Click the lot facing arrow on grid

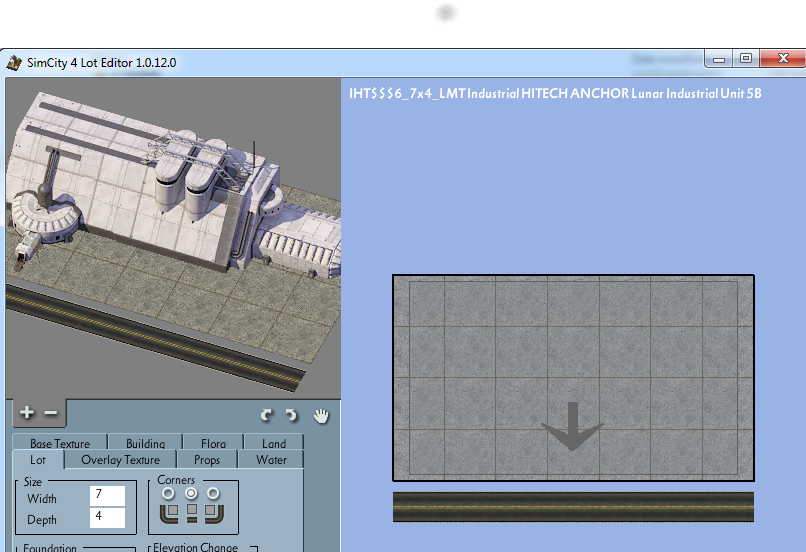[573, 426]
